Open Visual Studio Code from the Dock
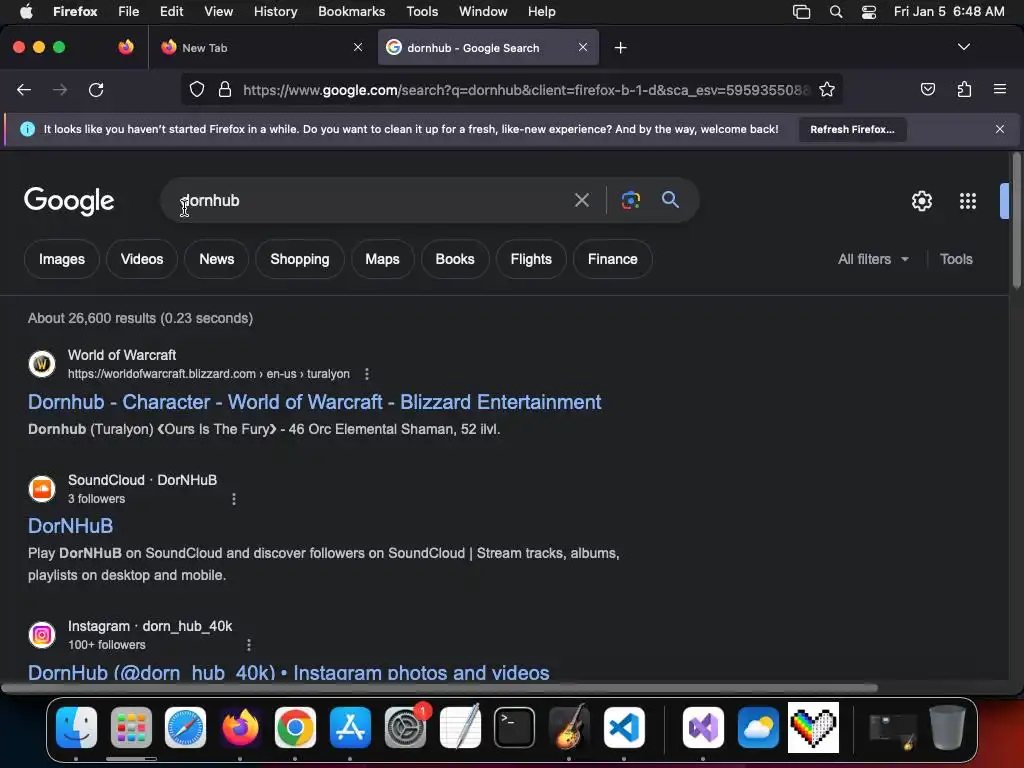This screenshot has width=1024, height=768. click(x=624, y=727)
